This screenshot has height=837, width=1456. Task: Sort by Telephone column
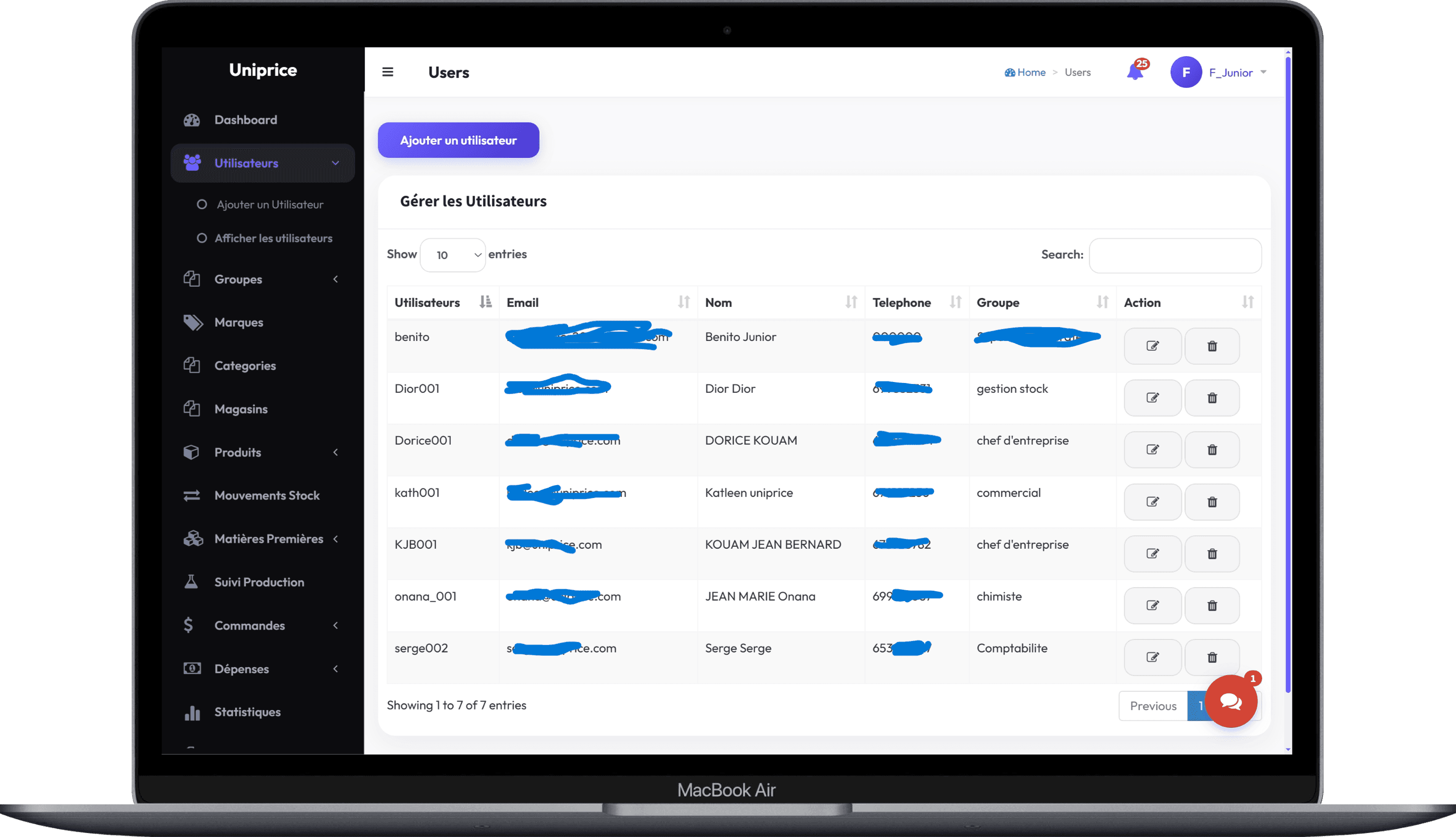click(917, 303)
